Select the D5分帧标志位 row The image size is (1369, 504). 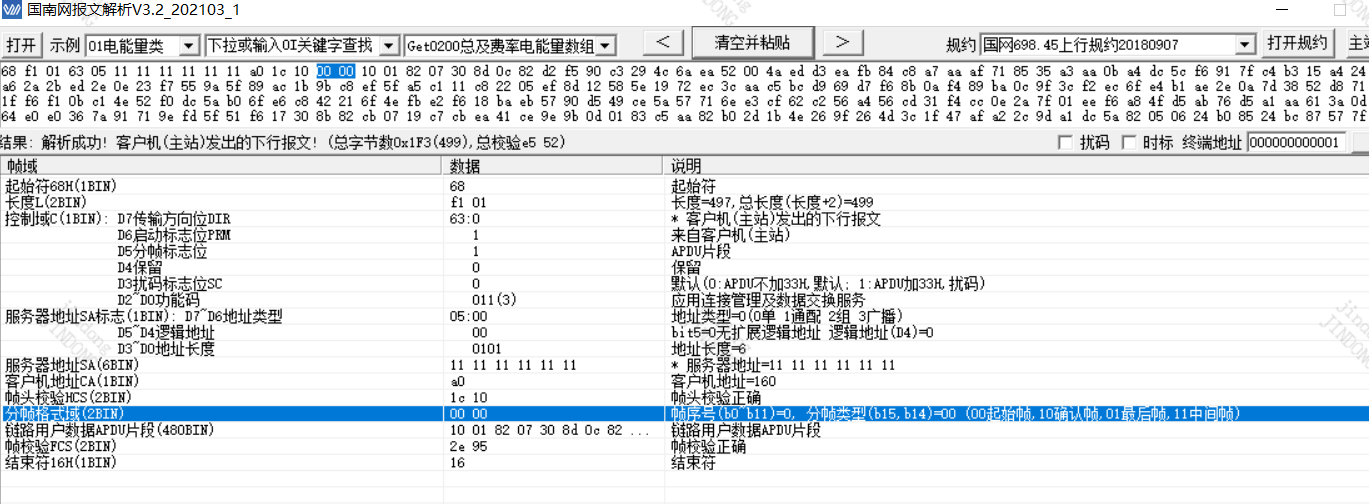684,251
